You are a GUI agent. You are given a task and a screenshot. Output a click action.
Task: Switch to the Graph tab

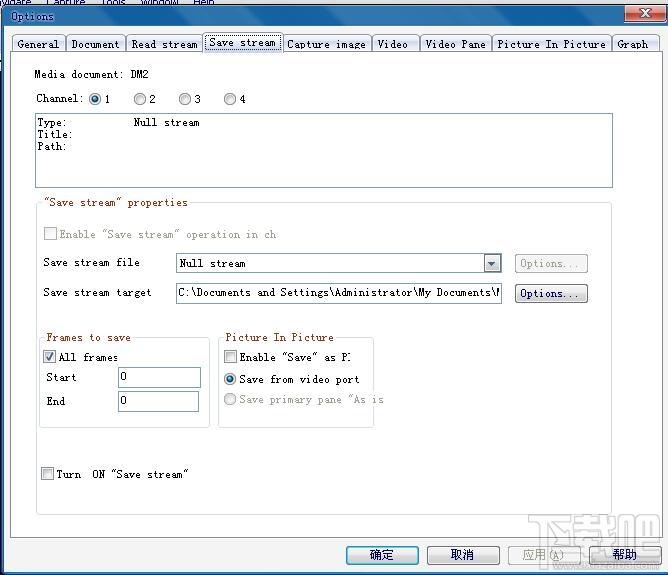[x=633, y=44]
